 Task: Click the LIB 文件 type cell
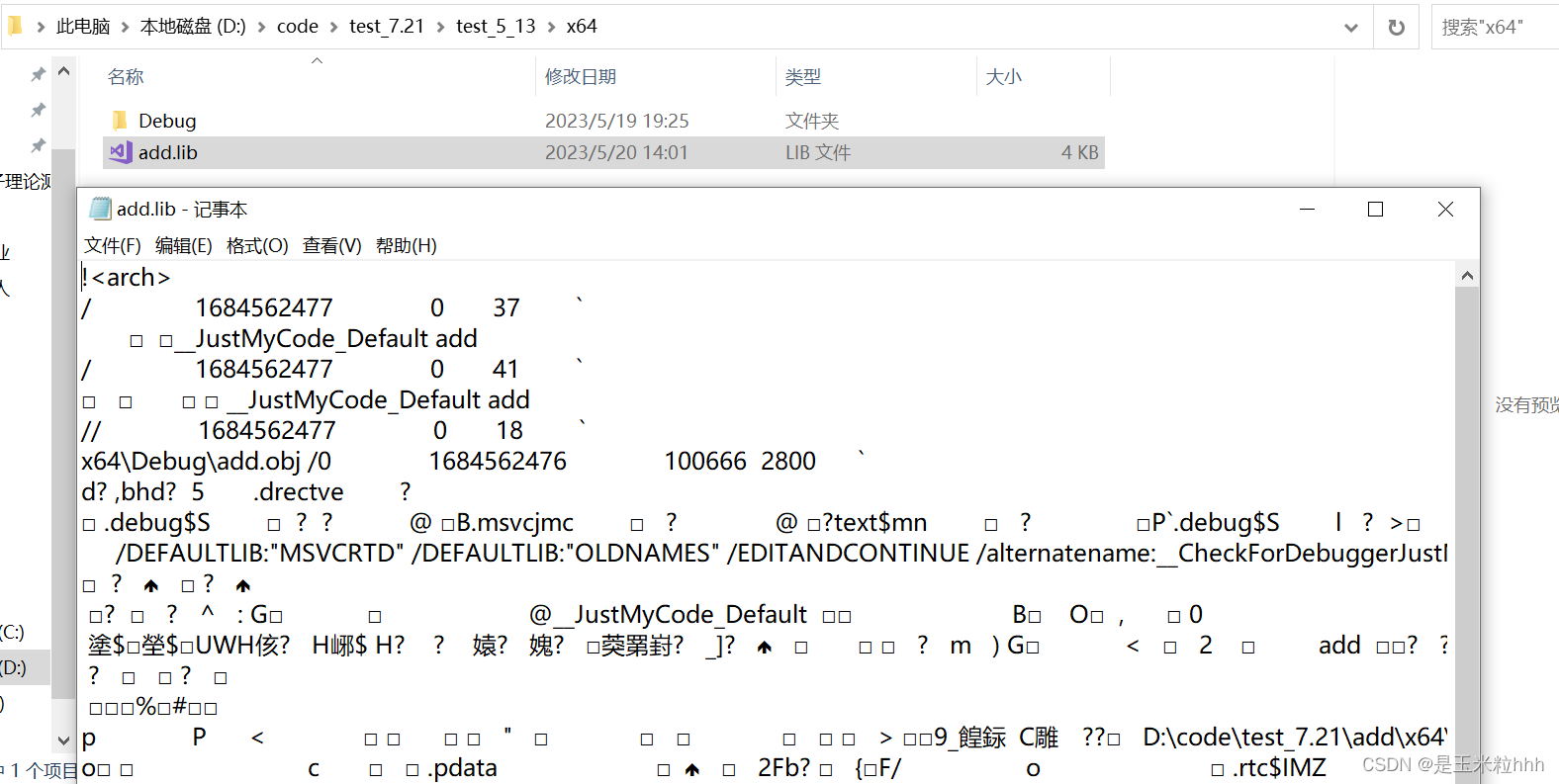(818, 152)
